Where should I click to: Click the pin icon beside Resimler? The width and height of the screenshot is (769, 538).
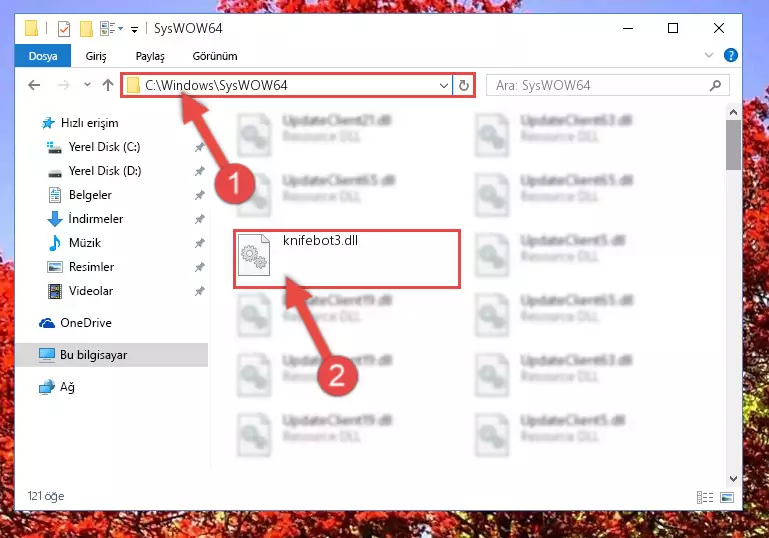[199, 267]
